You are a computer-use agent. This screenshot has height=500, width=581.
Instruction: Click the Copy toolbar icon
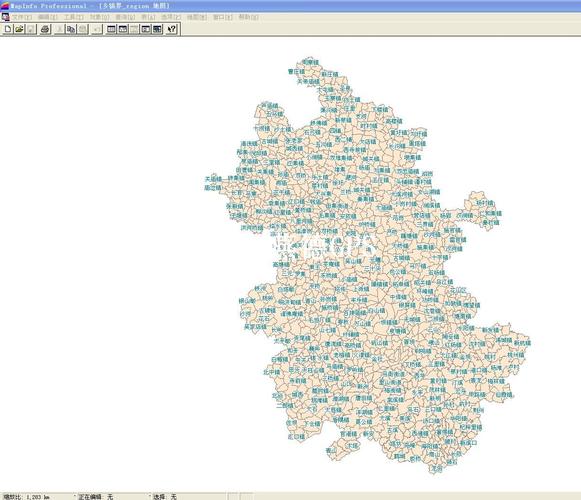(71, 29)
